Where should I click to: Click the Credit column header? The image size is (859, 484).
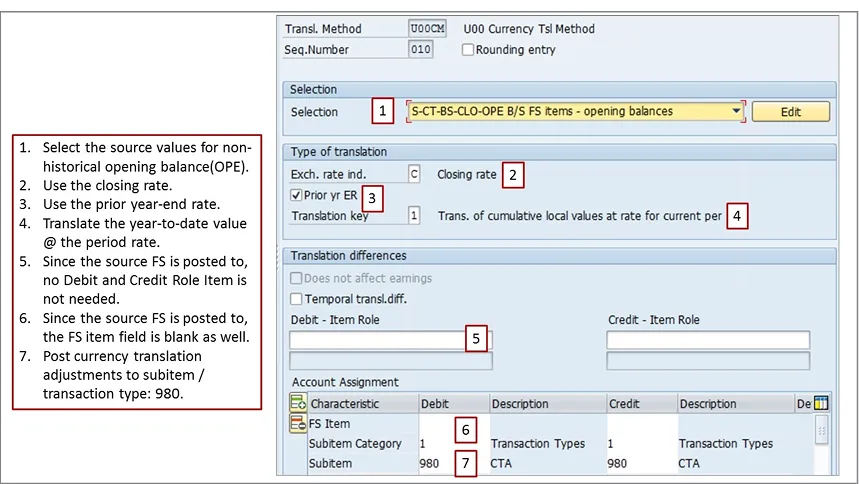[638, 404]
